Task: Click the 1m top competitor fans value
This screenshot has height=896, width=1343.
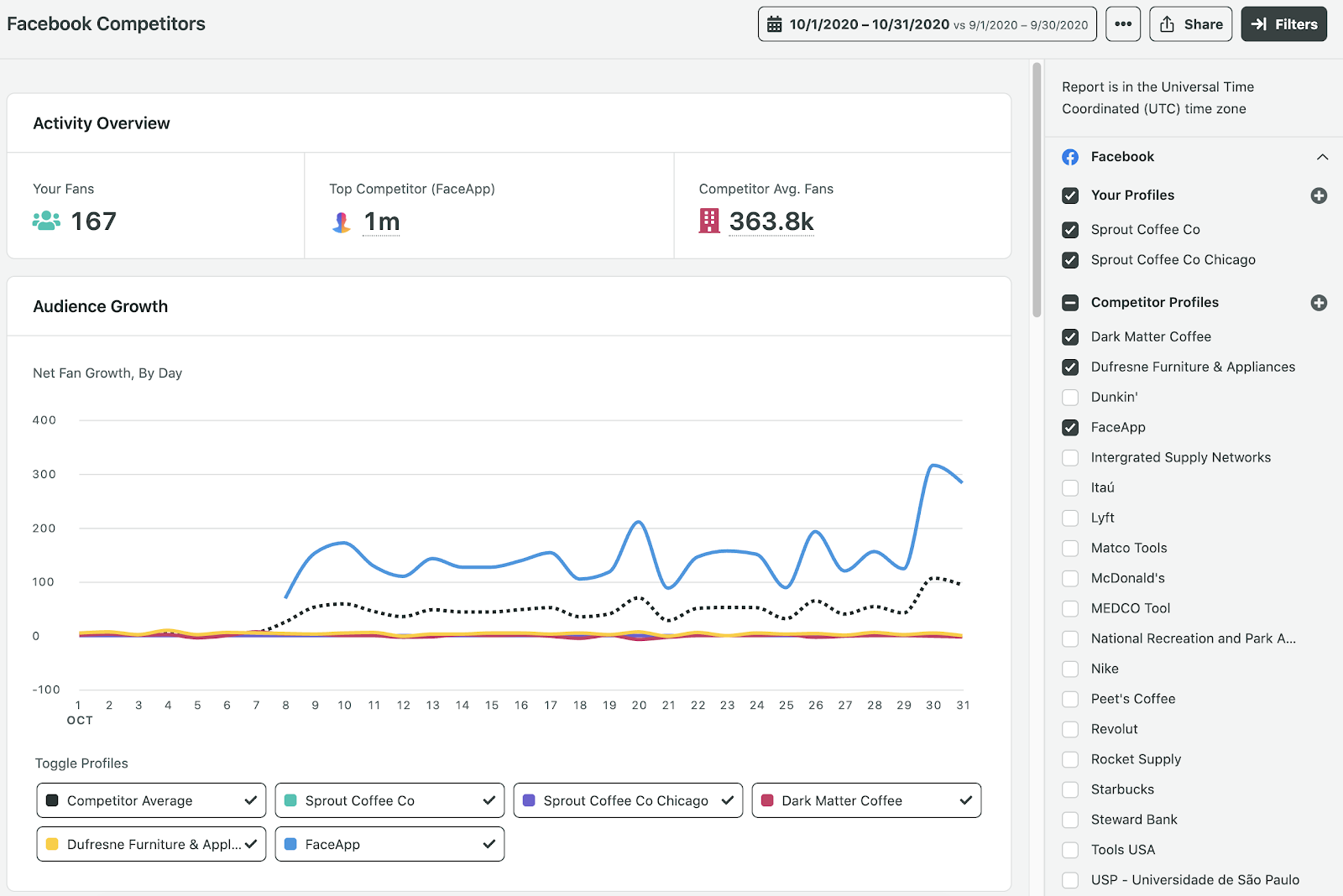Action: point(382,221)
